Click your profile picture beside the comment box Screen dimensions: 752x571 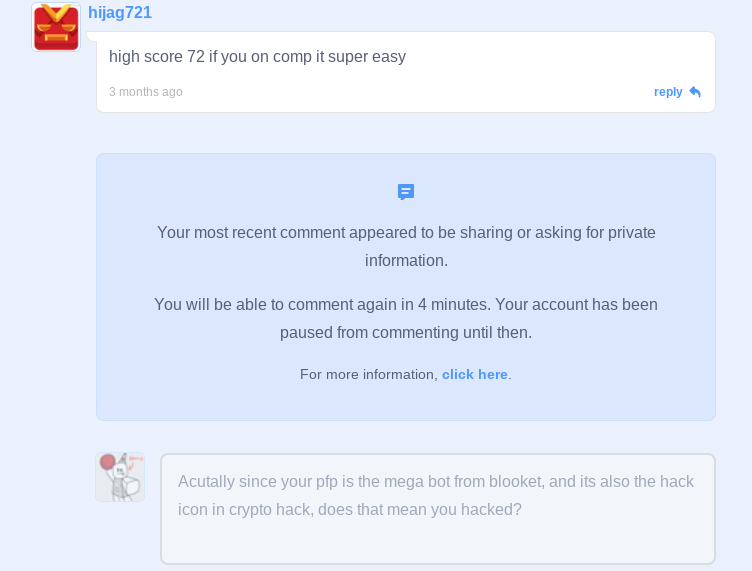(x=120, y=477)
